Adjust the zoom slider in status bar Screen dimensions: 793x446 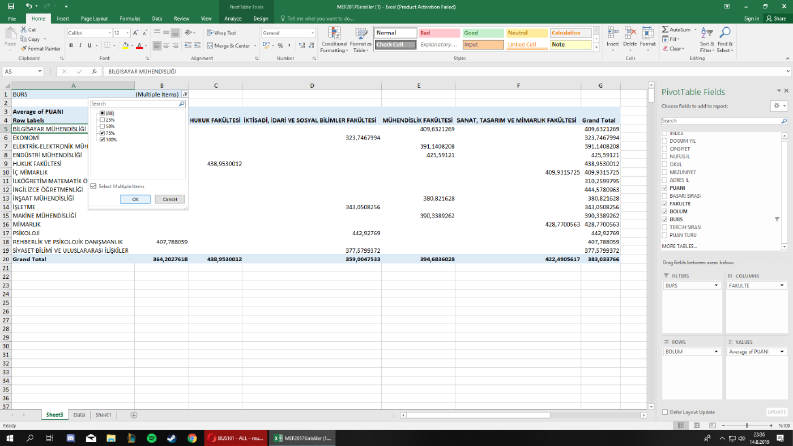(x=747, y=426)
